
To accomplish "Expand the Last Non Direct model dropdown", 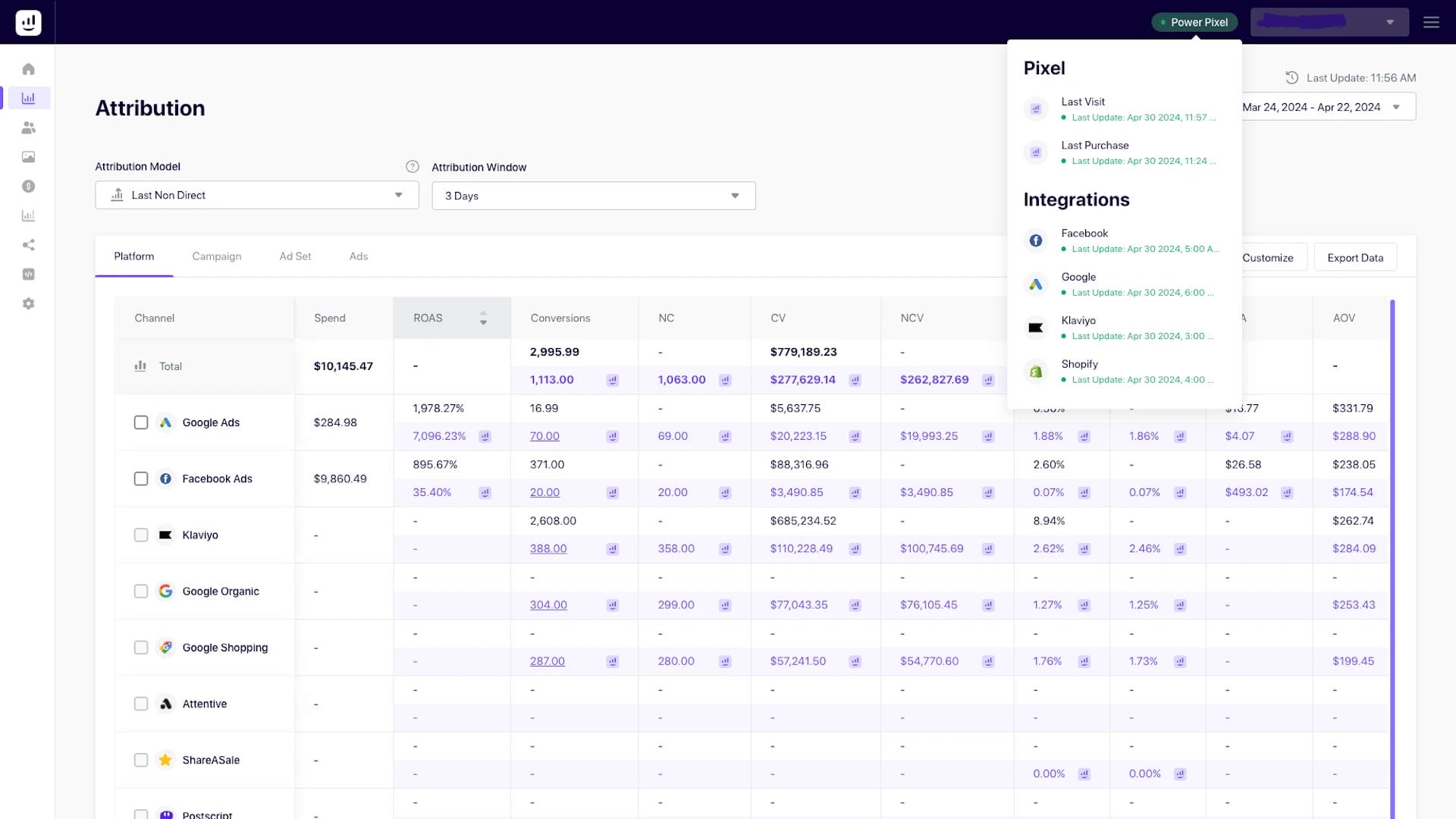I will coord(256,195).
